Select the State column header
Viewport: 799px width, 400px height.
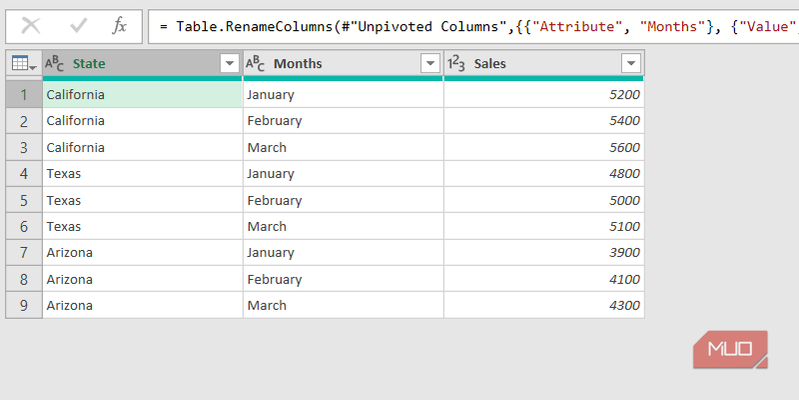(x=130, y=64)
